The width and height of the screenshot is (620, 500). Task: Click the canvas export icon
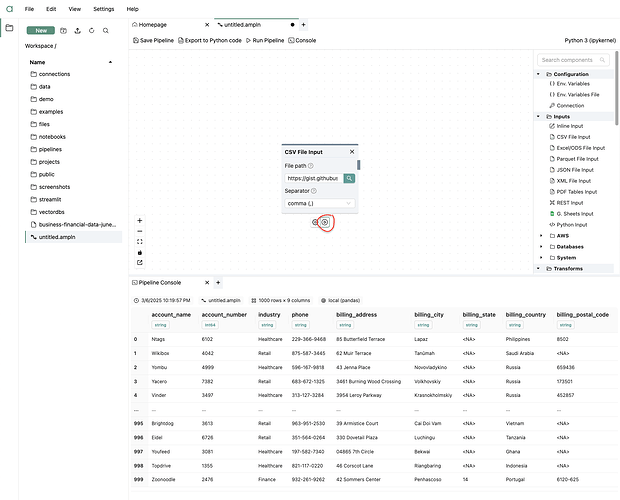click(x=140, y=262)
